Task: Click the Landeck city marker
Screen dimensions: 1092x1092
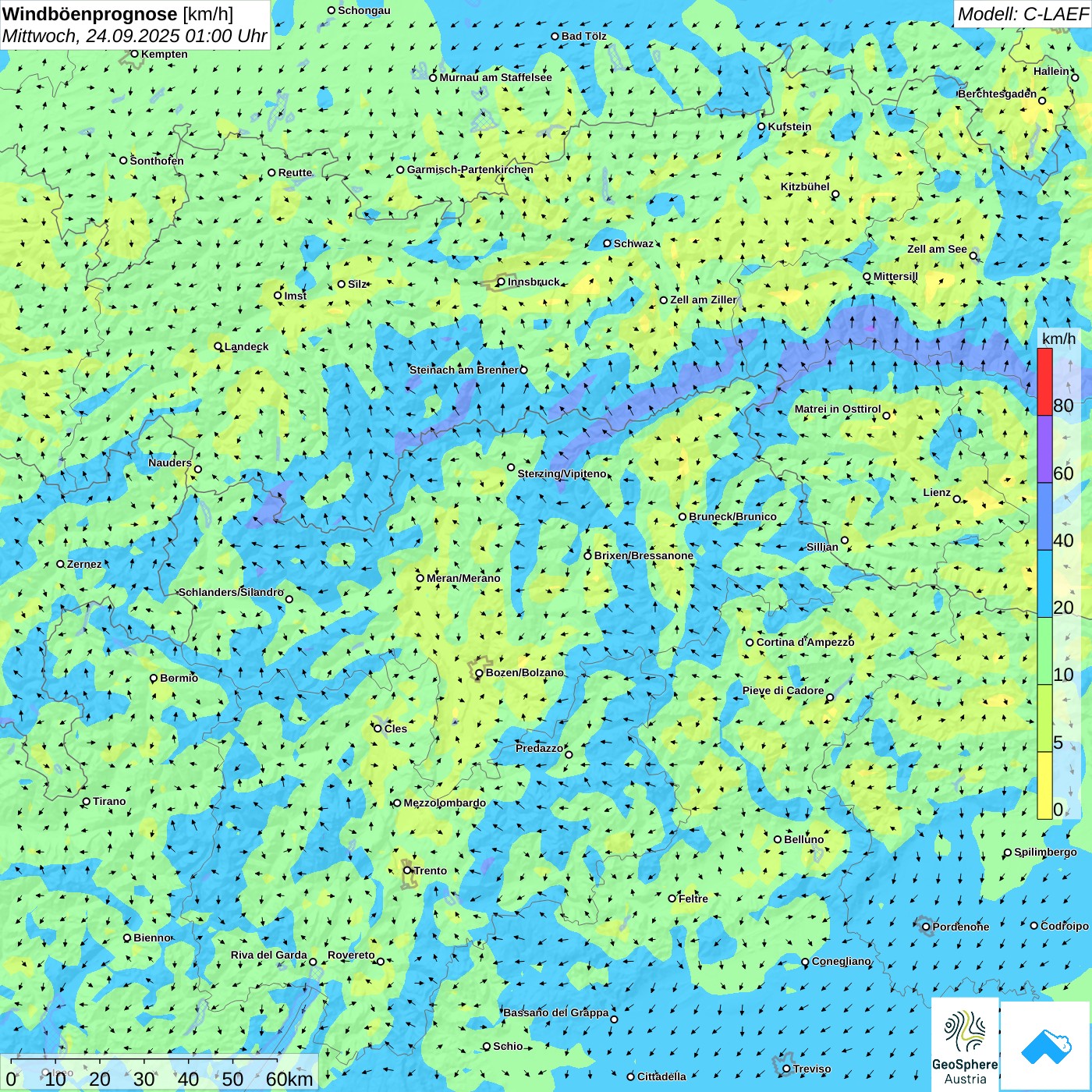Action: (218, 346)
